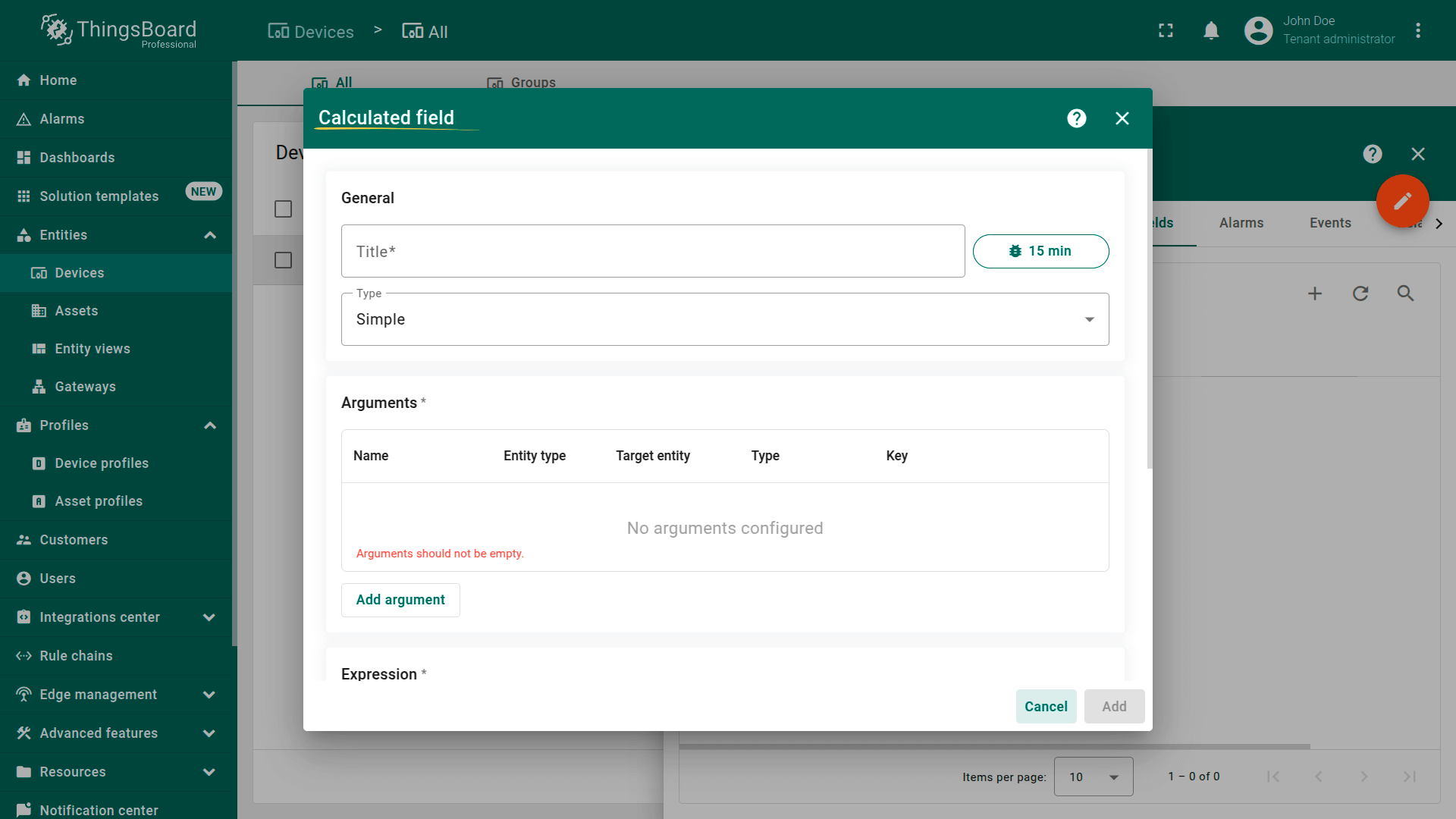
Task: Open the three-dot user menu
Action: [1417, 31]
